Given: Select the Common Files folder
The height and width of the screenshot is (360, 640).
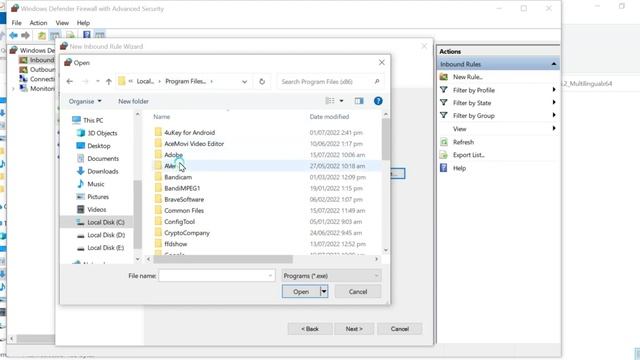Looking at the screenshot, I should coord(184,211).
